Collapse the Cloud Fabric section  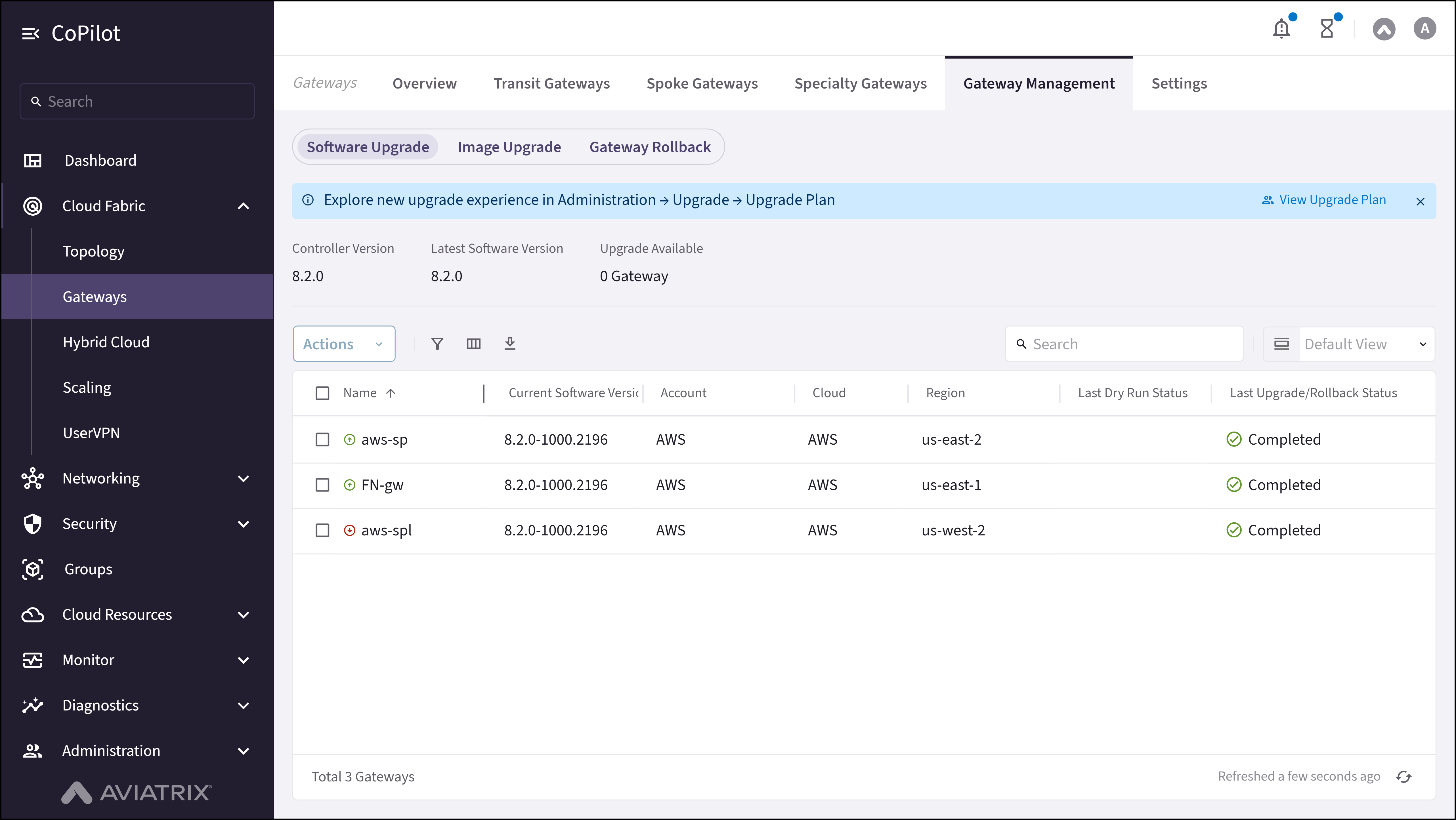(243, 206)
